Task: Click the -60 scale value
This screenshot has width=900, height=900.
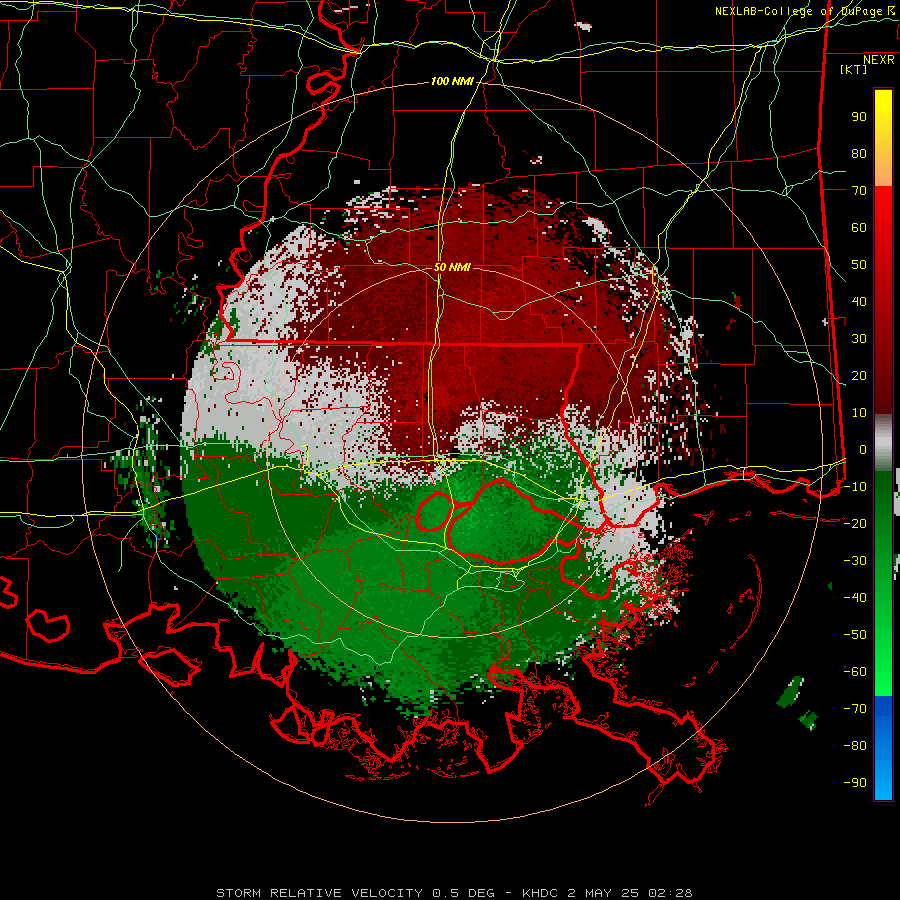Action: click(x=855, y=672)
